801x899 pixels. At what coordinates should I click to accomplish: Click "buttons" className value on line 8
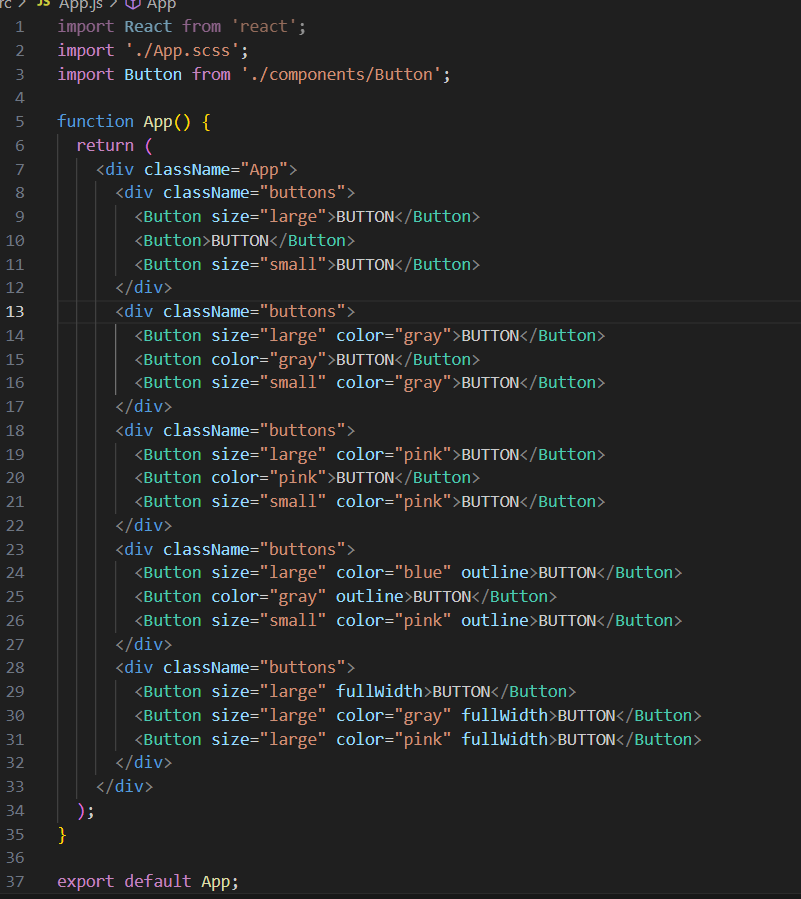point(303,193)
